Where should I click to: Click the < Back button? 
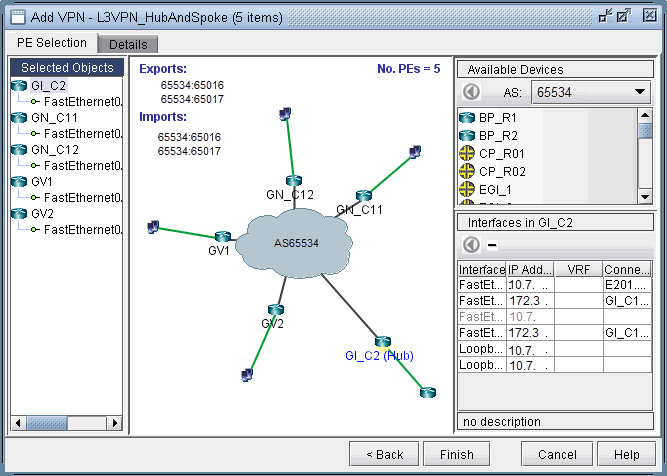385,454
